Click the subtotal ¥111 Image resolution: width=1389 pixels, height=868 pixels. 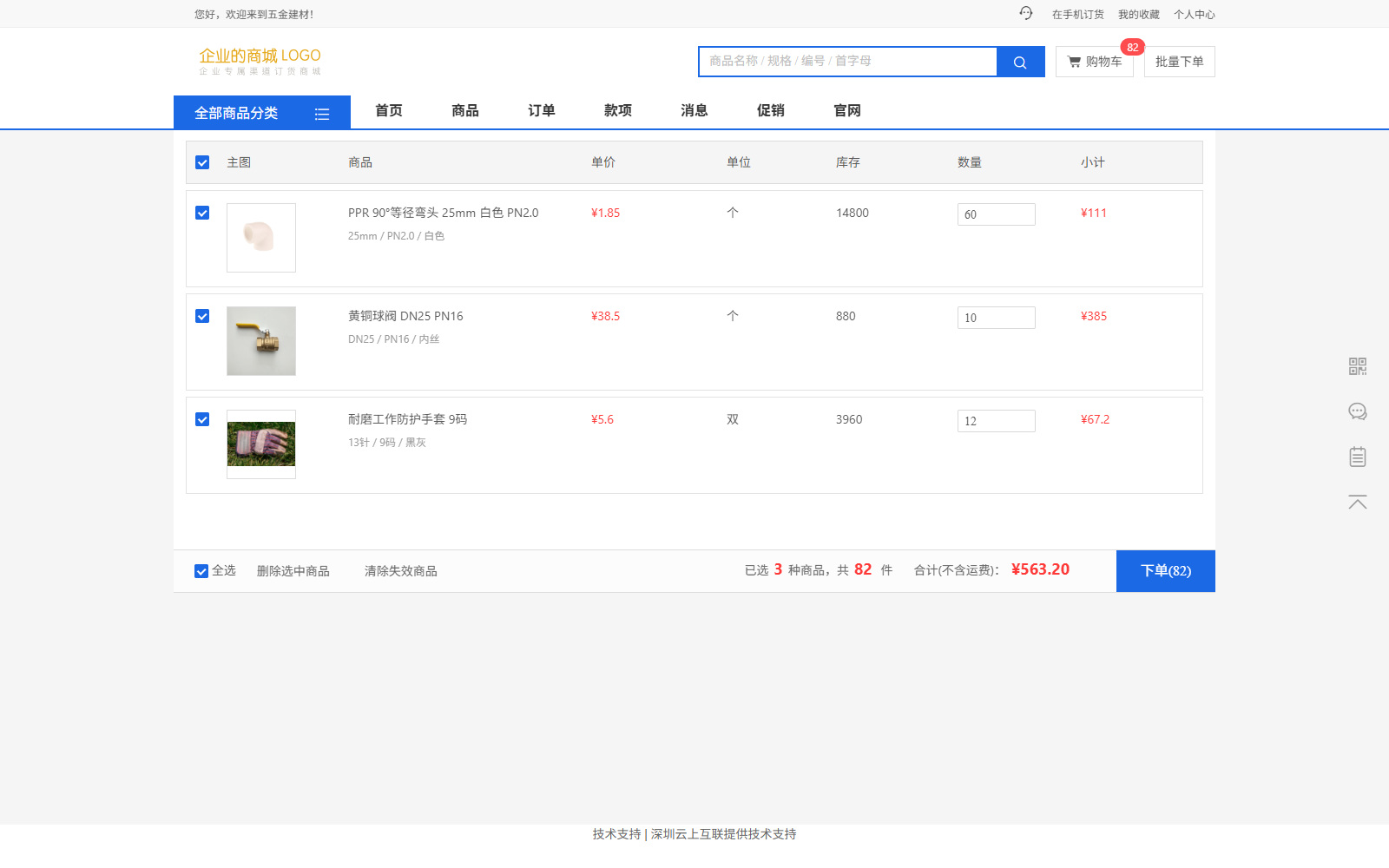coord(1094,213)
